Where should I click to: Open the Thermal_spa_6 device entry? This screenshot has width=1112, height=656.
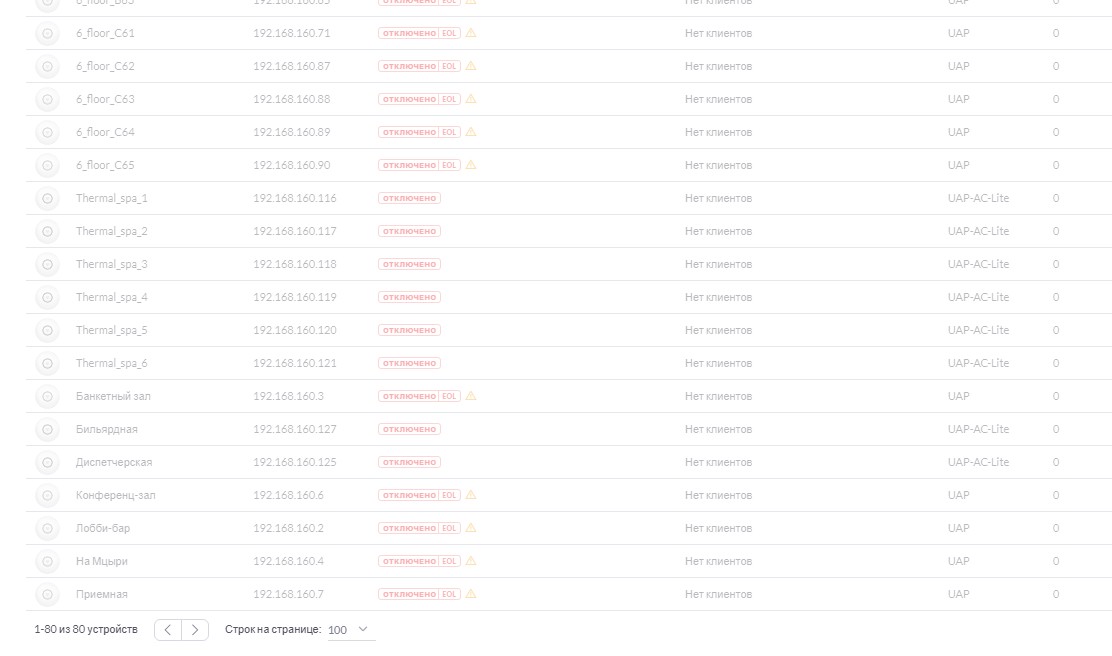[112, 363]
